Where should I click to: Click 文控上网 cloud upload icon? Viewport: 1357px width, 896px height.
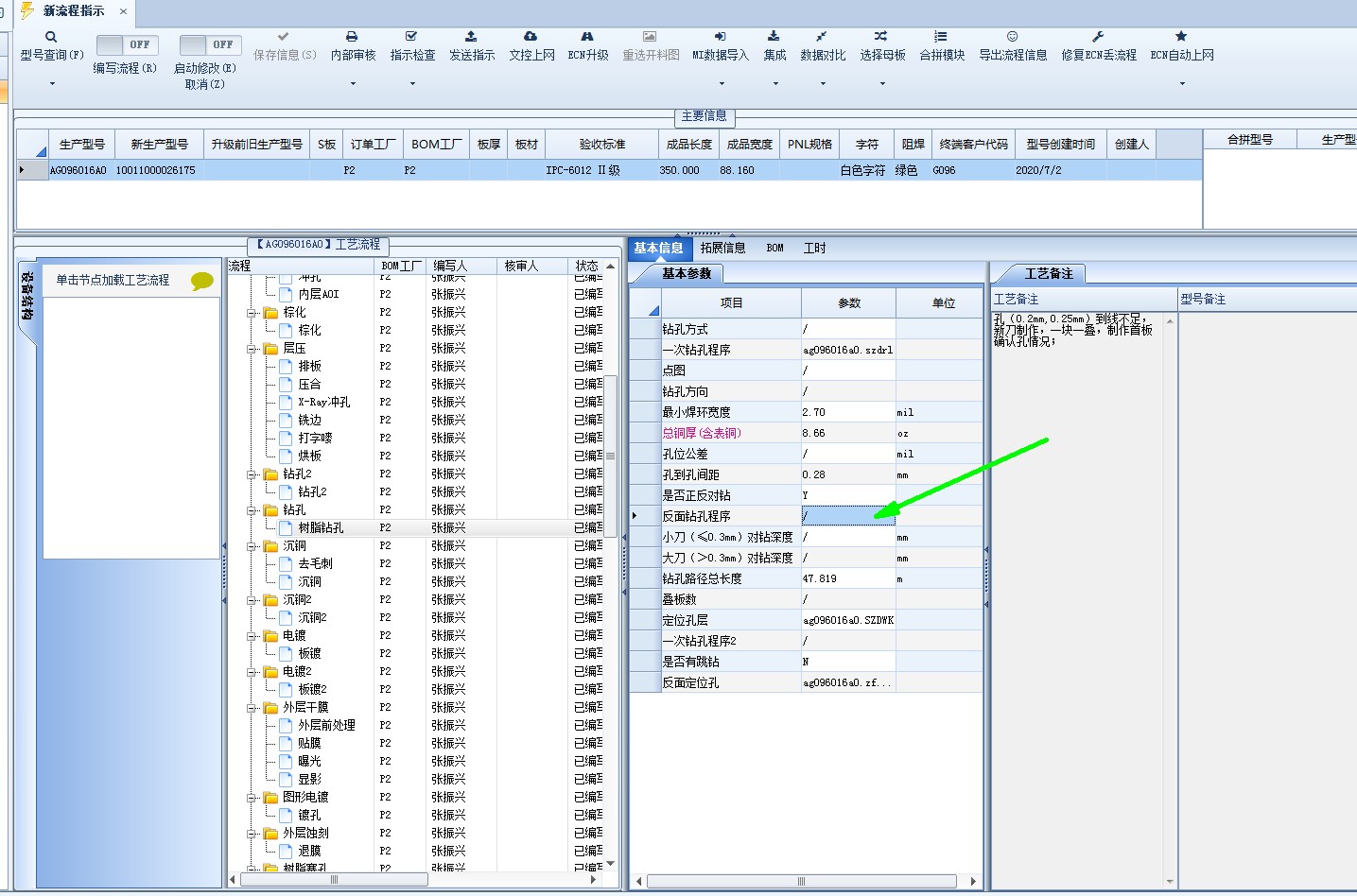coord(531,37)
